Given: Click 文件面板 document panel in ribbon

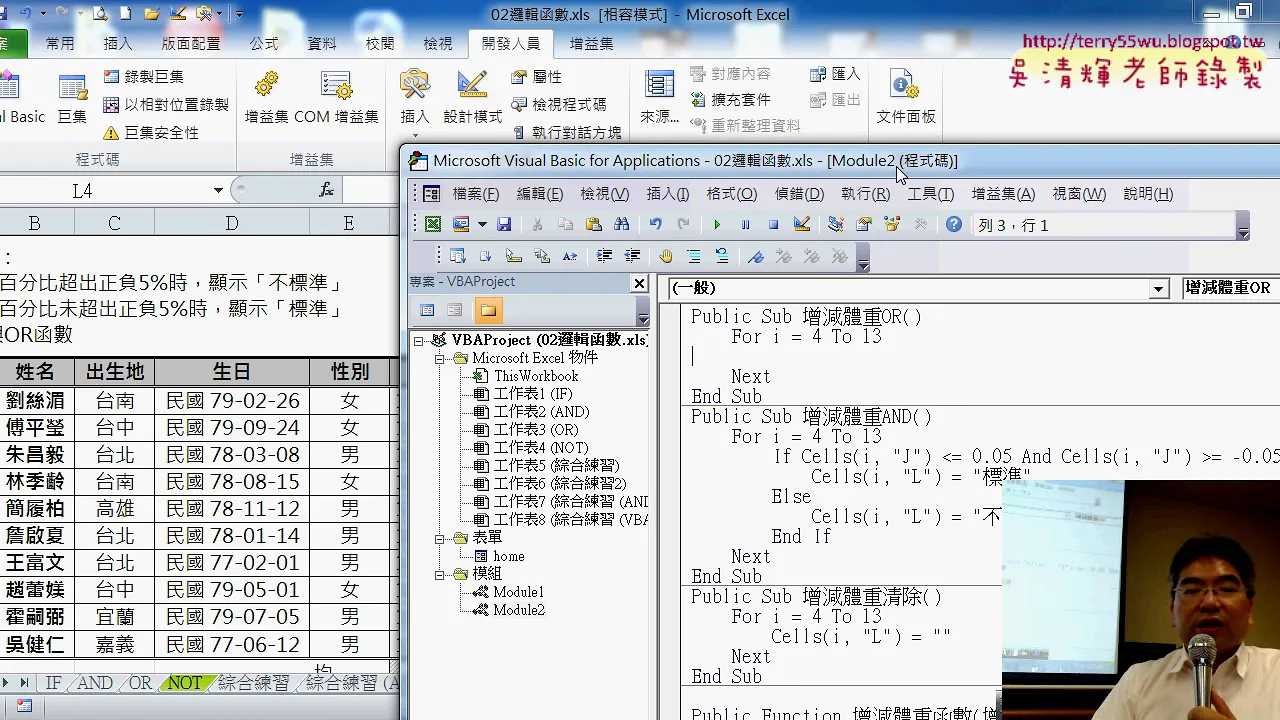Looking at the screenshot, I should 906,98.
